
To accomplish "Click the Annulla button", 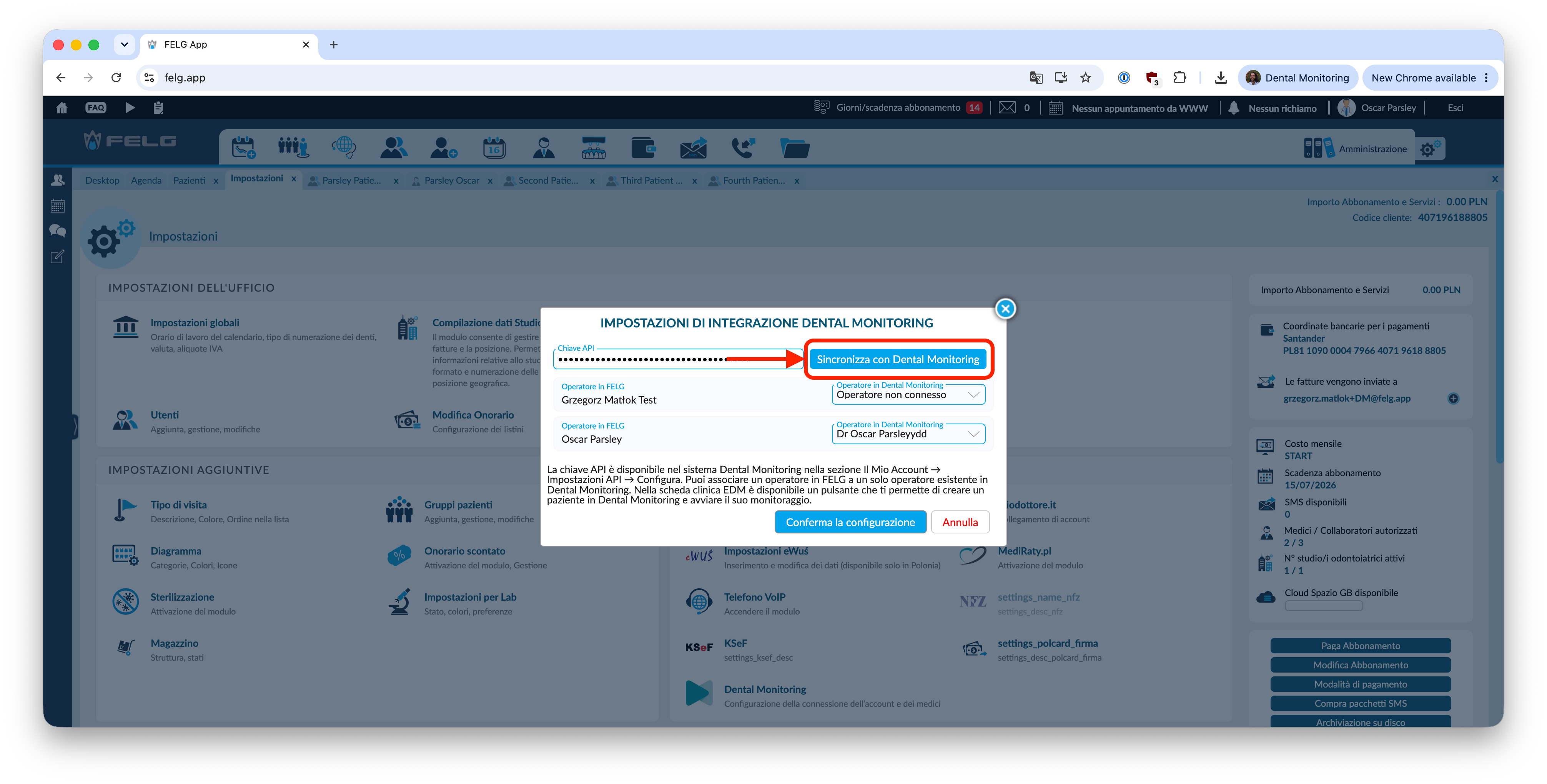I will [960, 522].
